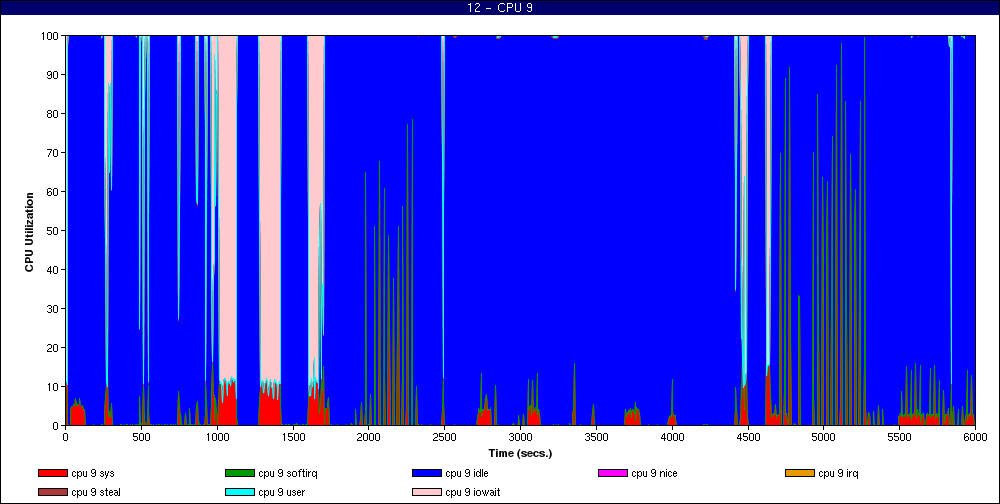The image size is (1000, 504).
Task: Click the 5000 tick label on time axis
Action: pos(824,437)
